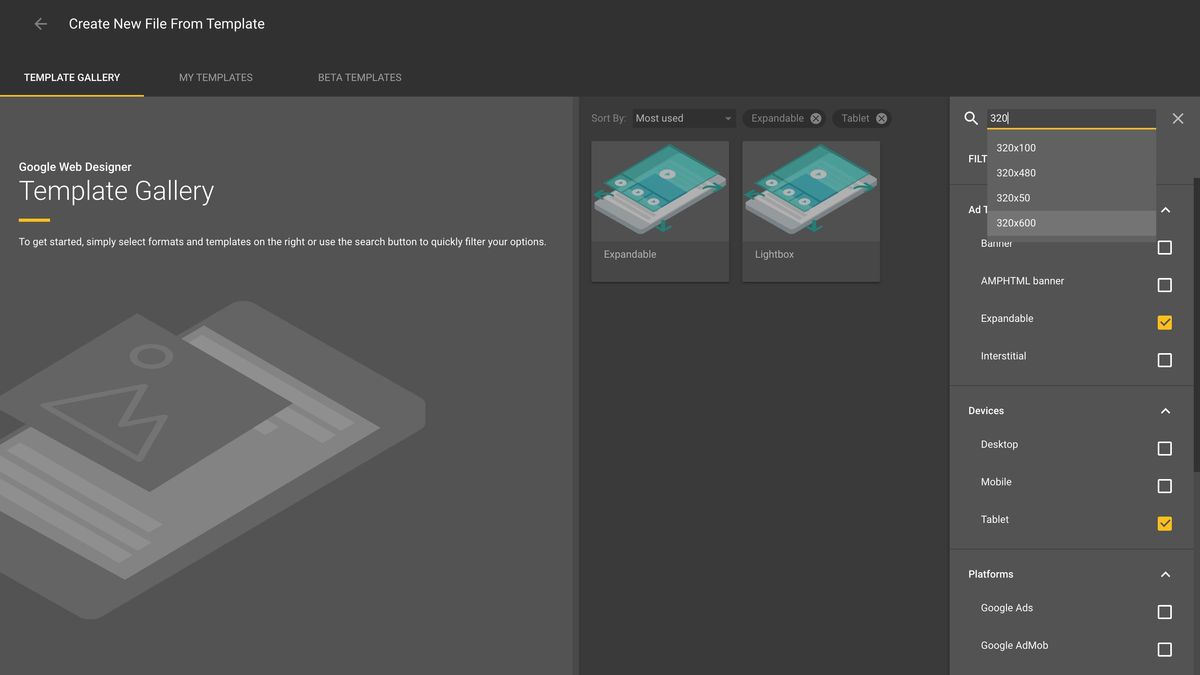Viewport: 1200px width, 675px height.
Task: Remove the Expandable filter chip
Action: (816, 118)
